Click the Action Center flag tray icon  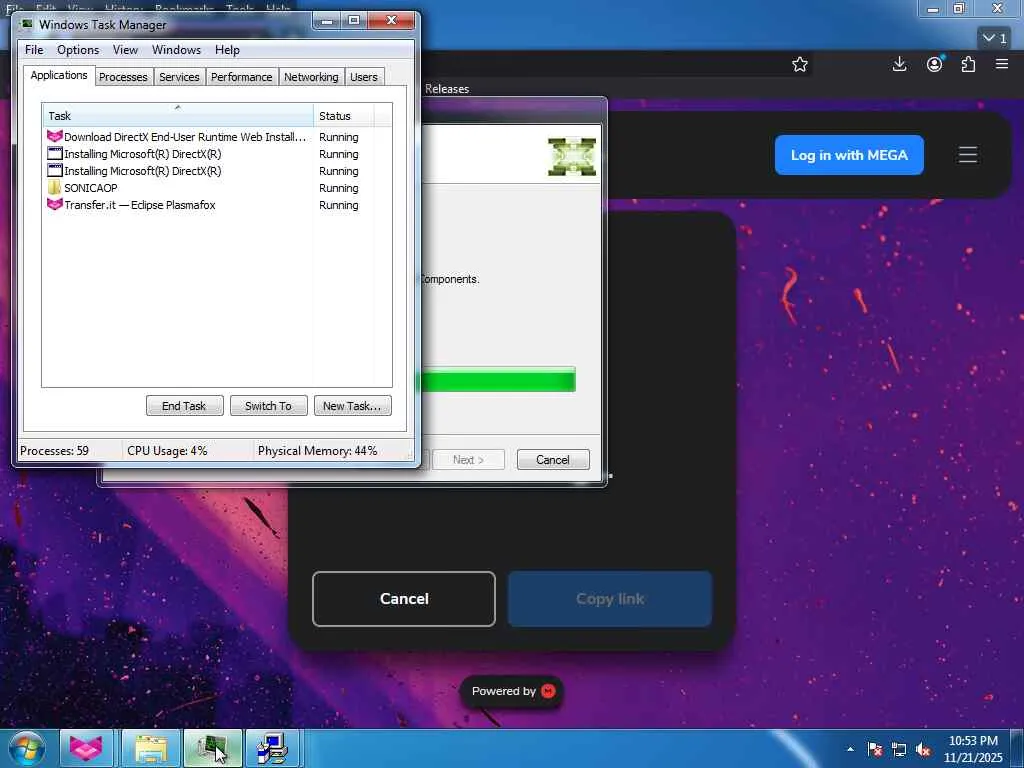[x=875, y=749]
